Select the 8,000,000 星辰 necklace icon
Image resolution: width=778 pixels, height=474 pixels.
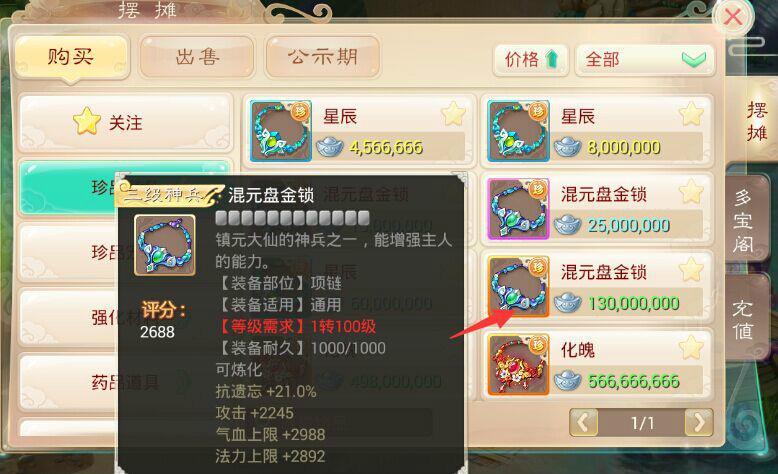click(519, 131)
